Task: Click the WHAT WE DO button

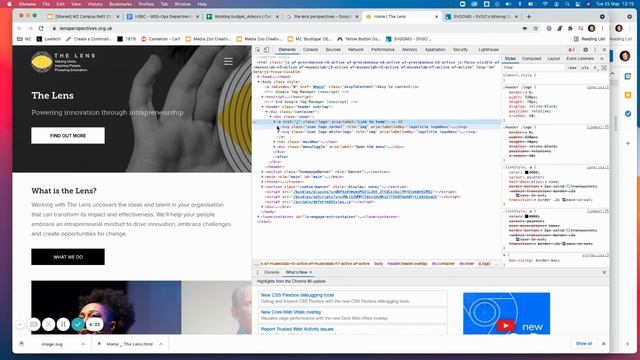Action: pos(68,257)
